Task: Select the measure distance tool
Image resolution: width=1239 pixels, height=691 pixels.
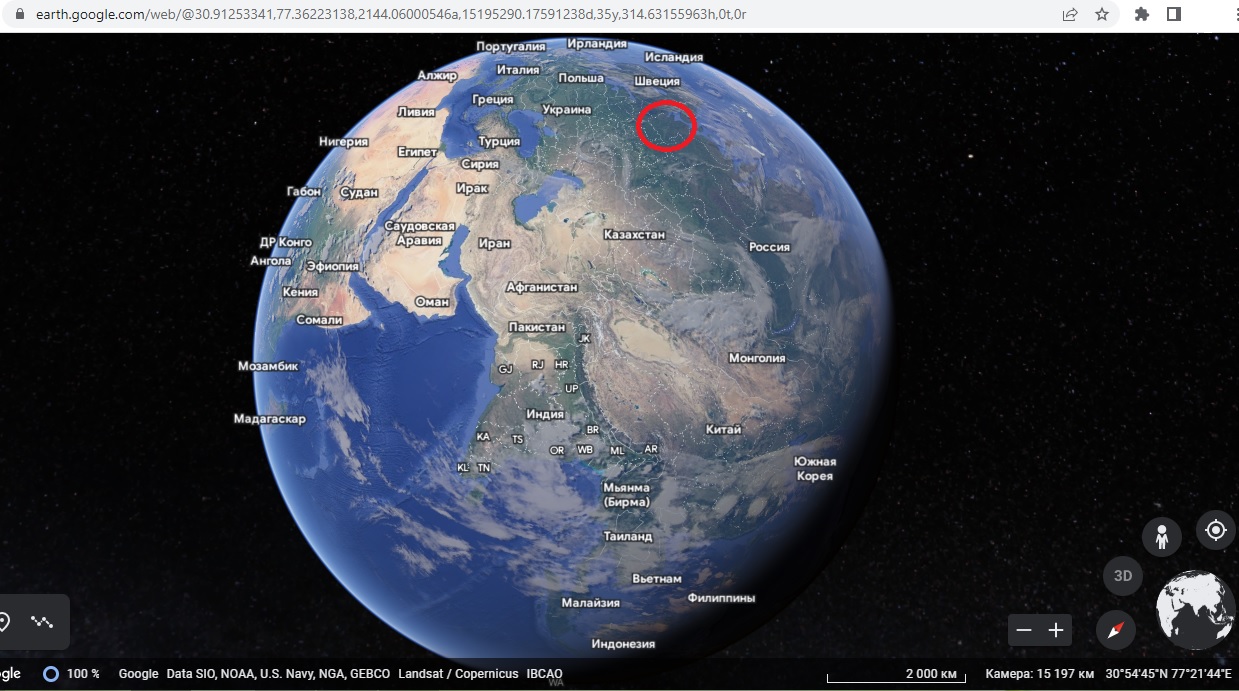Action: pos(42,621)
